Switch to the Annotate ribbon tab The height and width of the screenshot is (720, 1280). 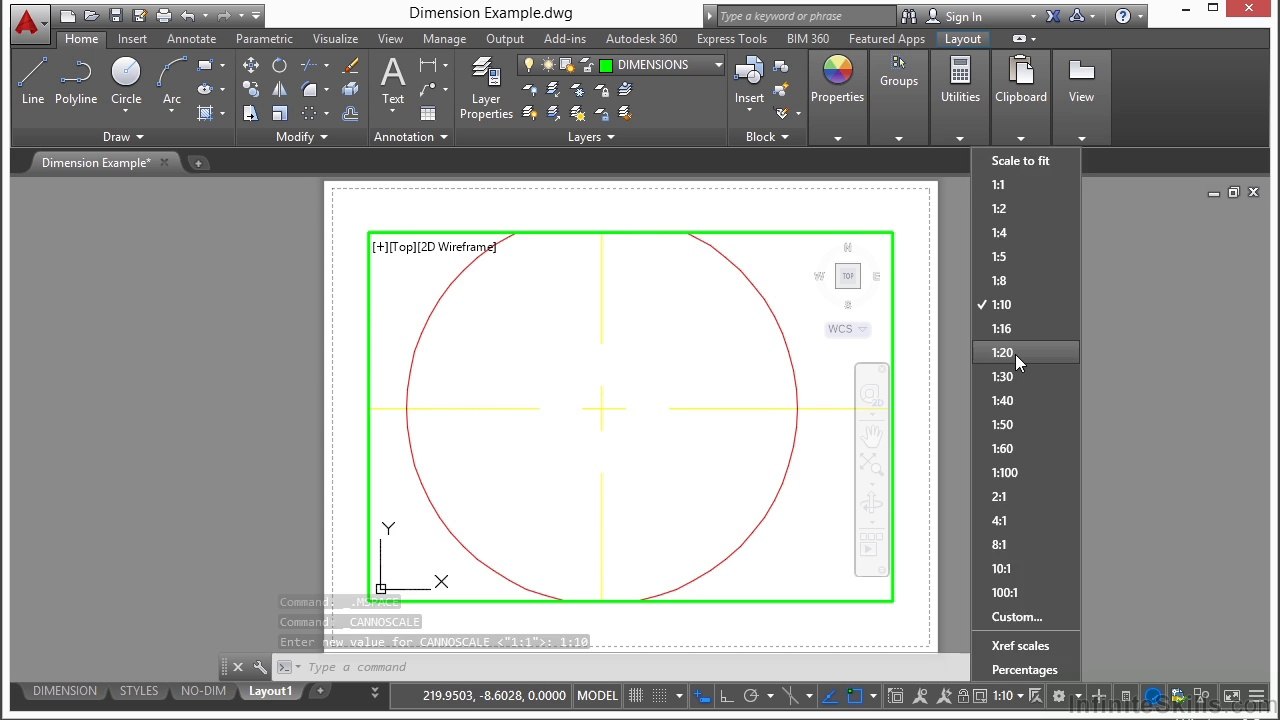pos(191,39)
